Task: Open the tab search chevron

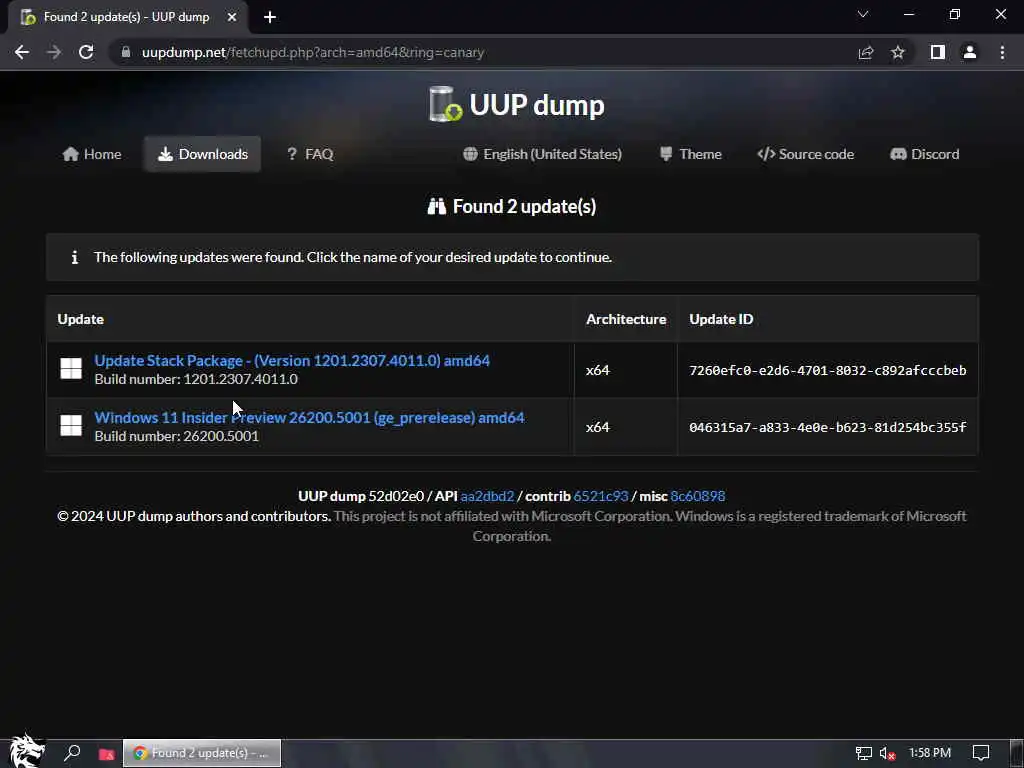Action: 863,14
